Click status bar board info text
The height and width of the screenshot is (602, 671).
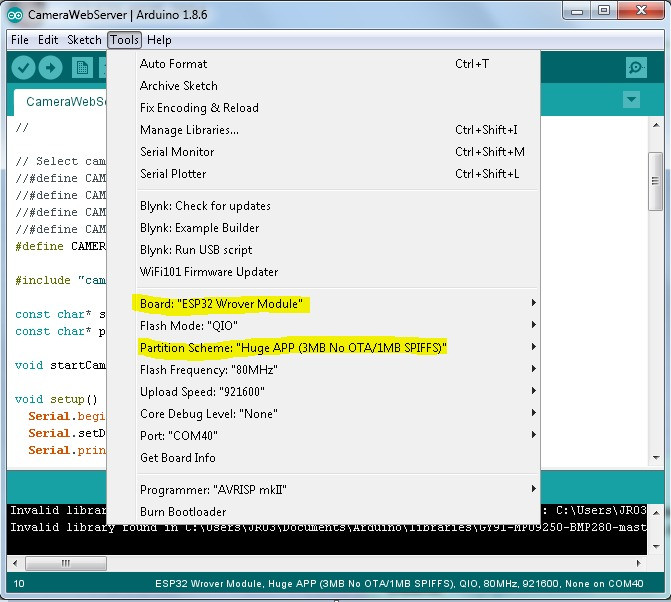pos(399,584)
